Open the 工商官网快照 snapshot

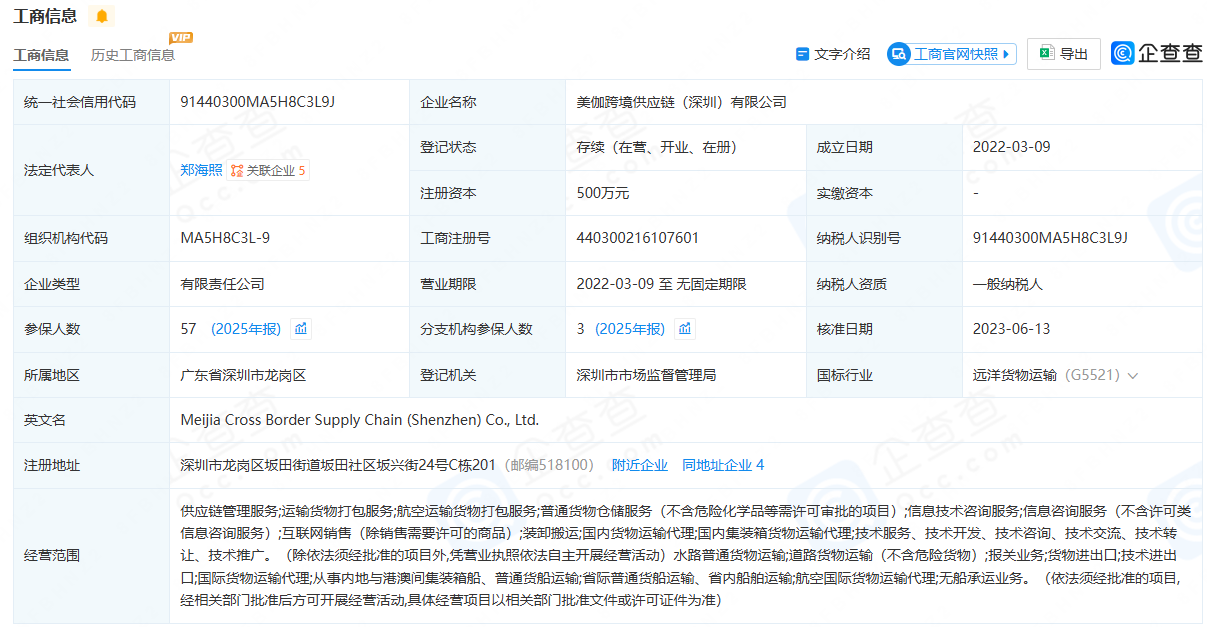point(951,54)
